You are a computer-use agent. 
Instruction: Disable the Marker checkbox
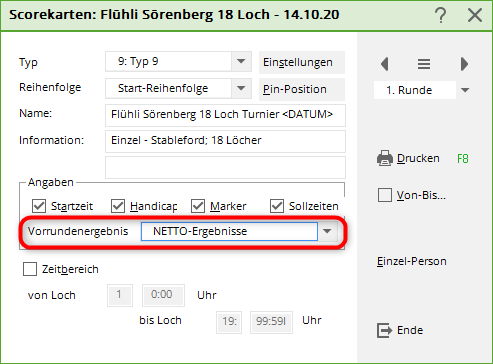point(198,206)
